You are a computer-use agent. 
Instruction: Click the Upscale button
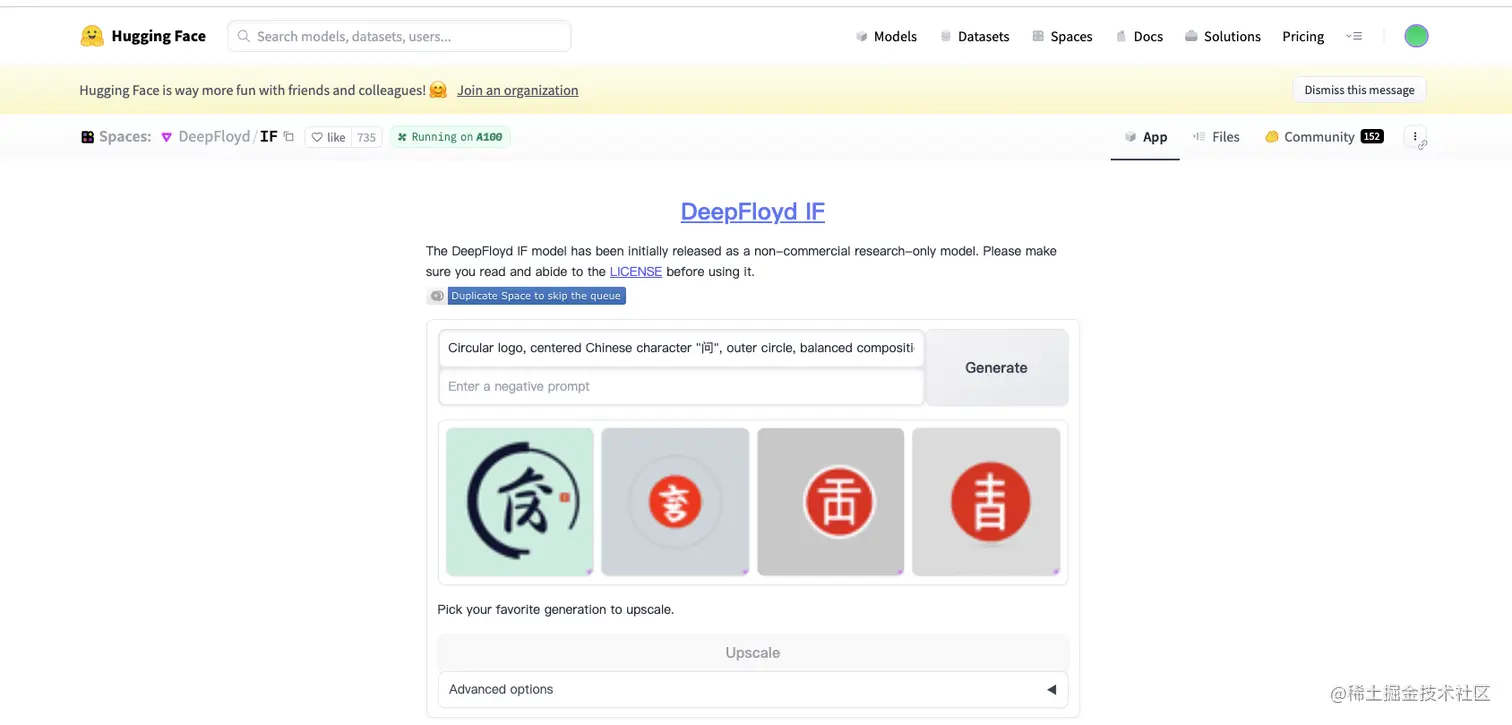(x=753, y=653)
